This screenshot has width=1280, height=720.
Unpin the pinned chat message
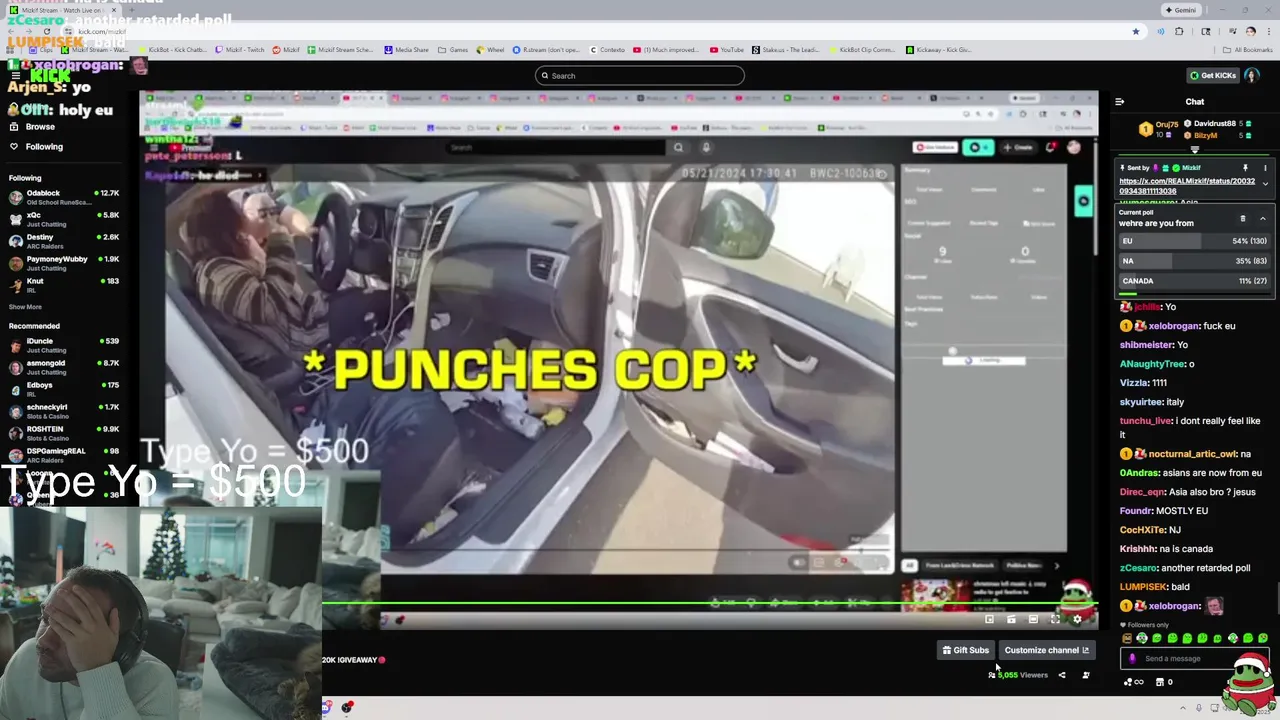[1245, 168]
